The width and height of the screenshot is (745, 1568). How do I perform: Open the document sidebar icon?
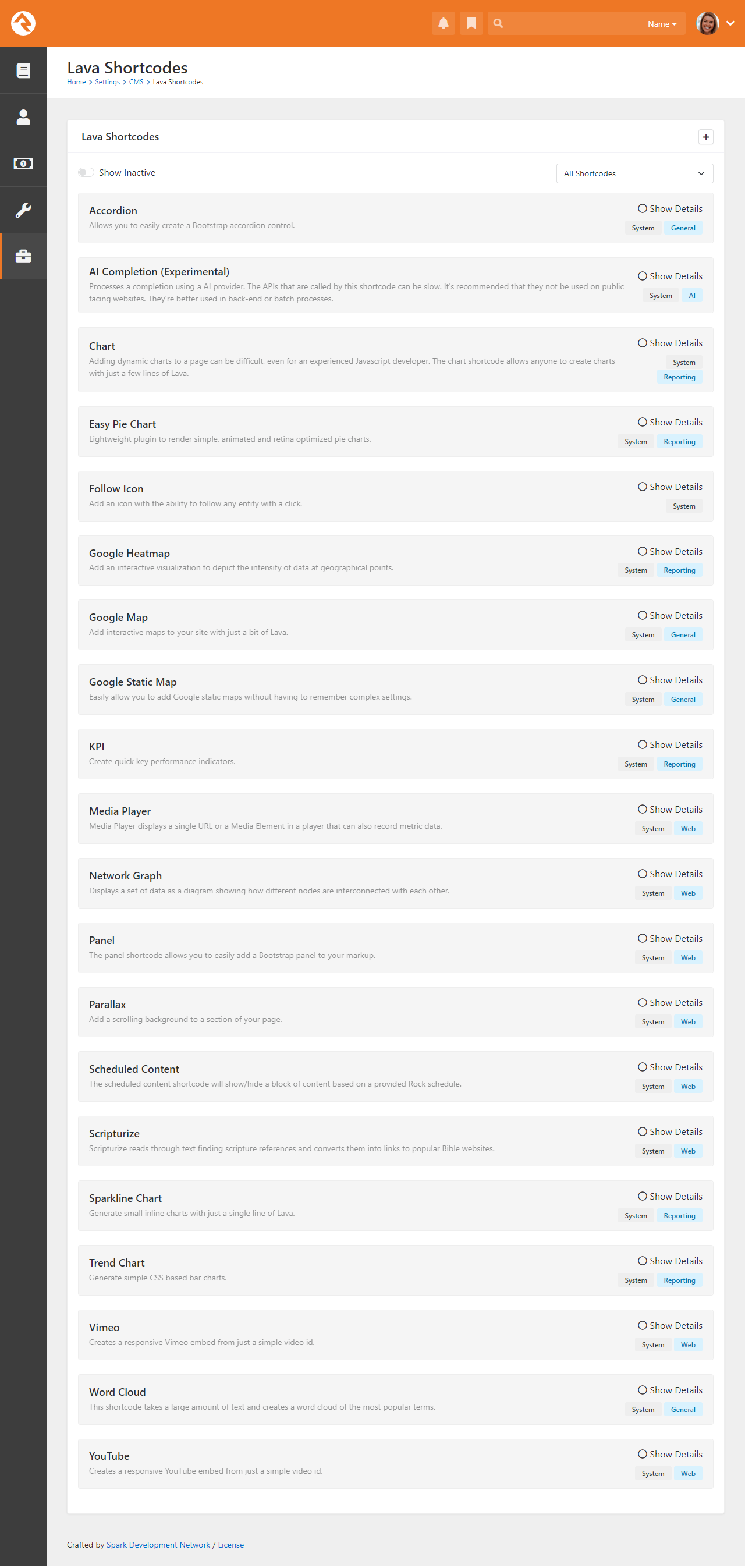pos(23,70)
